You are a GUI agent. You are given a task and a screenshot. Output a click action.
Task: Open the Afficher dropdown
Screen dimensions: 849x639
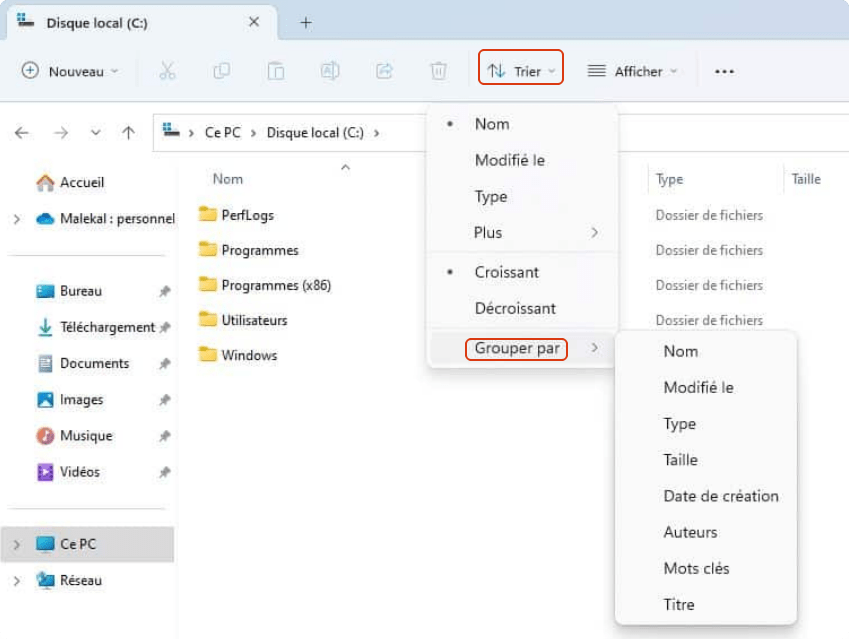[x=632, y=71]
